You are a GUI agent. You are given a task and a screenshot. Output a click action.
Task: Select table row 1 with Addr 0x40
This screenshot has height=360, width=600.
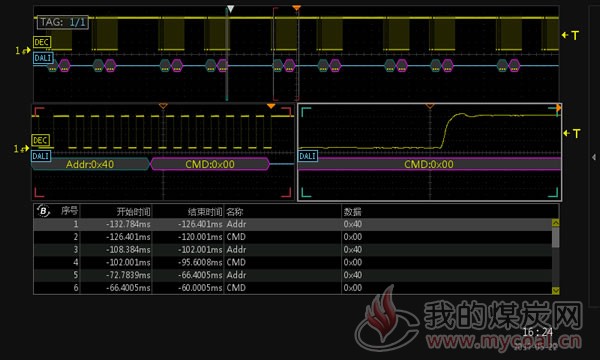pos(293,224)
